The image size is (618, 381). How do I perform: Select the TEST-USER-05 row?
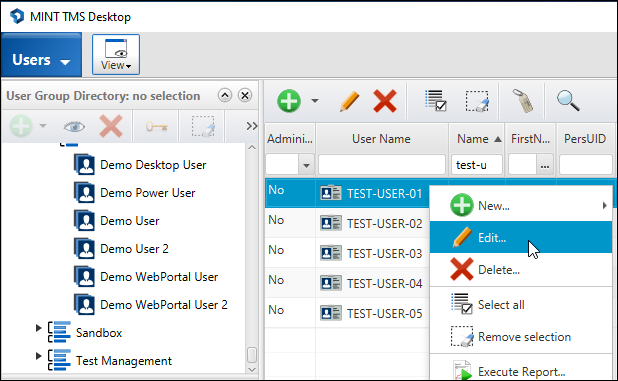point(347,313)
